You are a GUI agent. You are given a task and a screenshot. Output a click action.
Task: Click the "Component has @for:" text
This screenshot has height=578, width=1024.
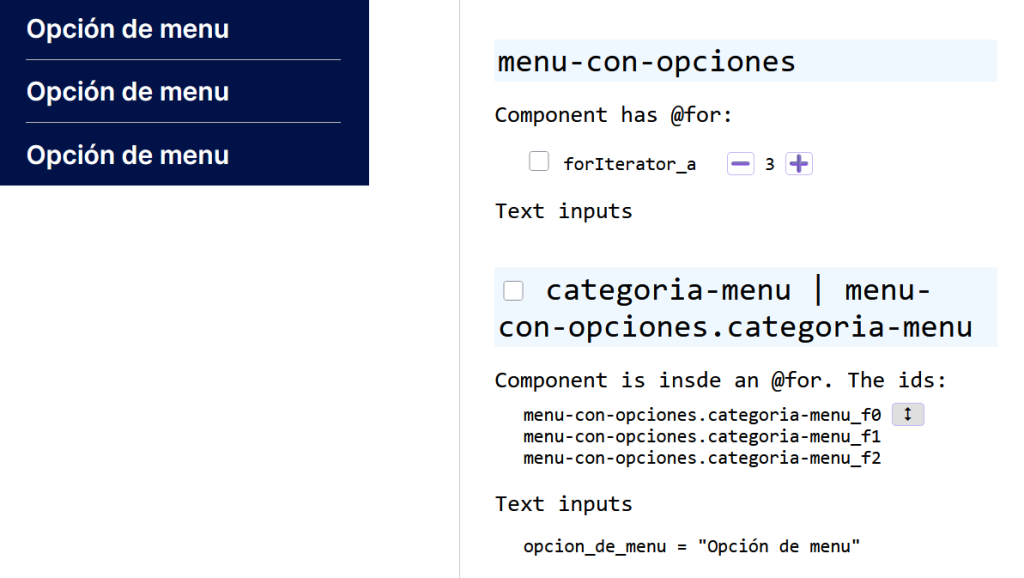click(x=613, y=115)
